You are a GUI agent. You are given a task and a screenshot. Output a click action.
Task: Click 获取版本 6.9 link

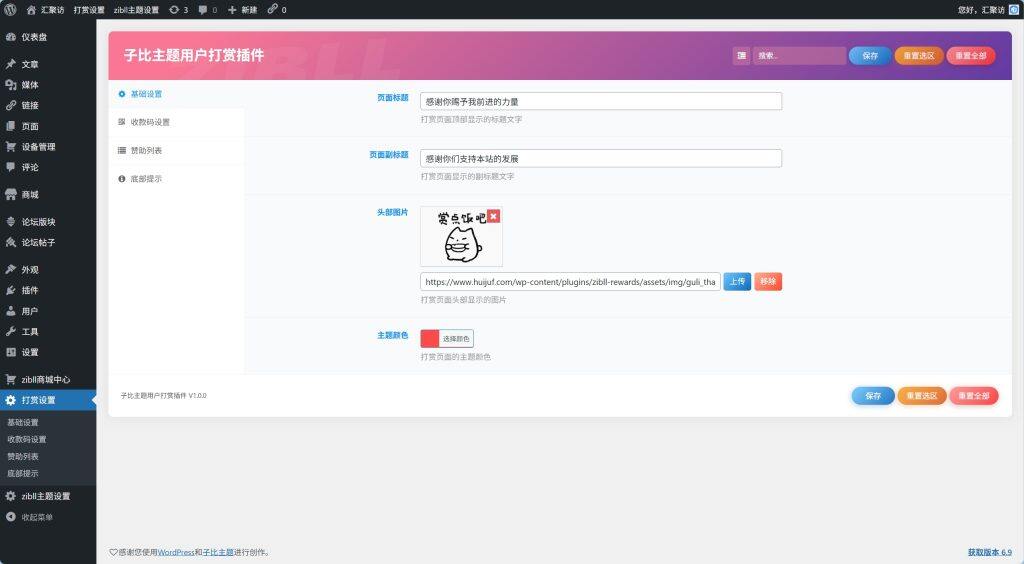[x=989, y=552]
